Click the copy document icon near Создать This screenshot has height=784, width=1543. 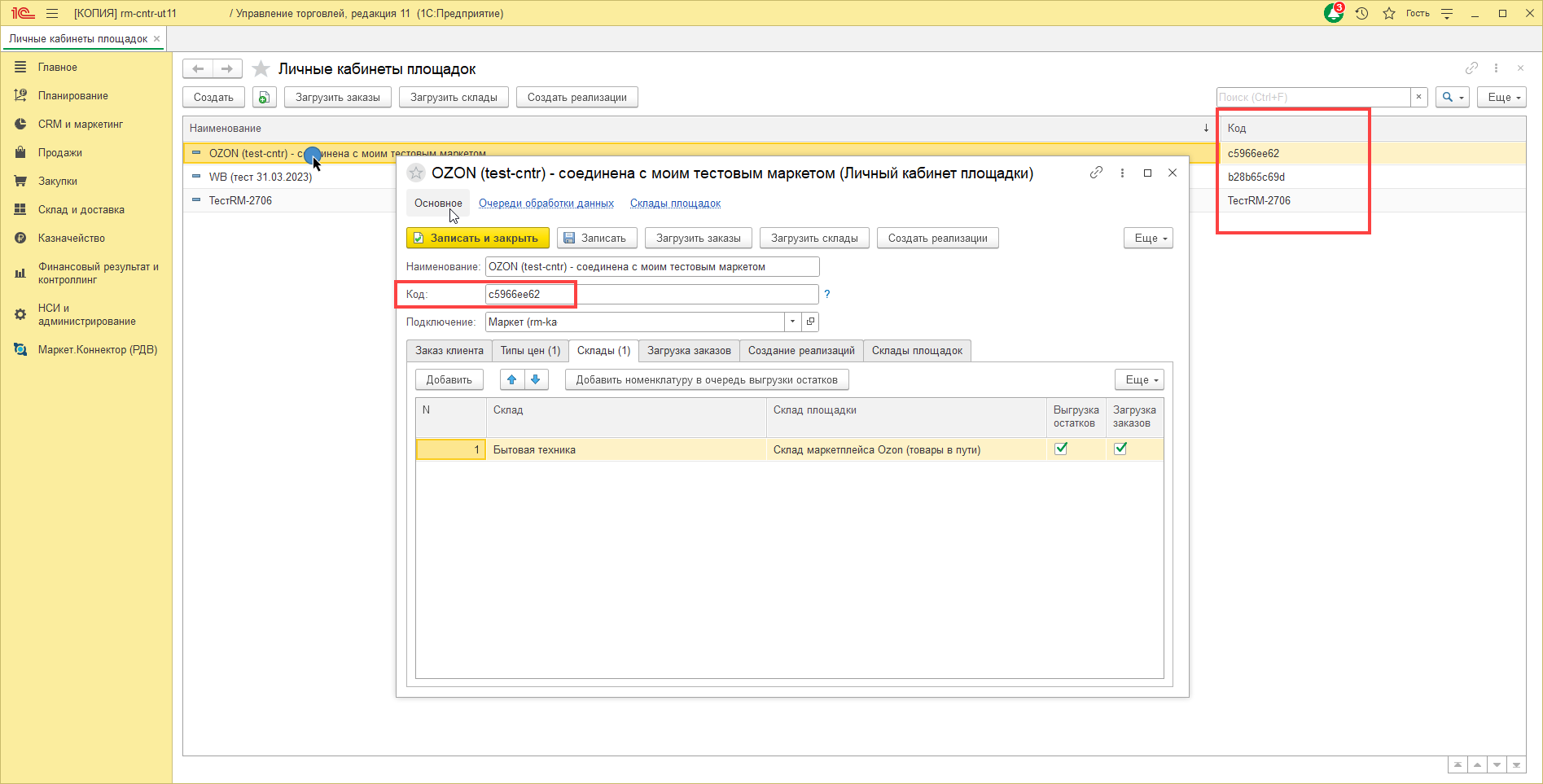point(264,98)
